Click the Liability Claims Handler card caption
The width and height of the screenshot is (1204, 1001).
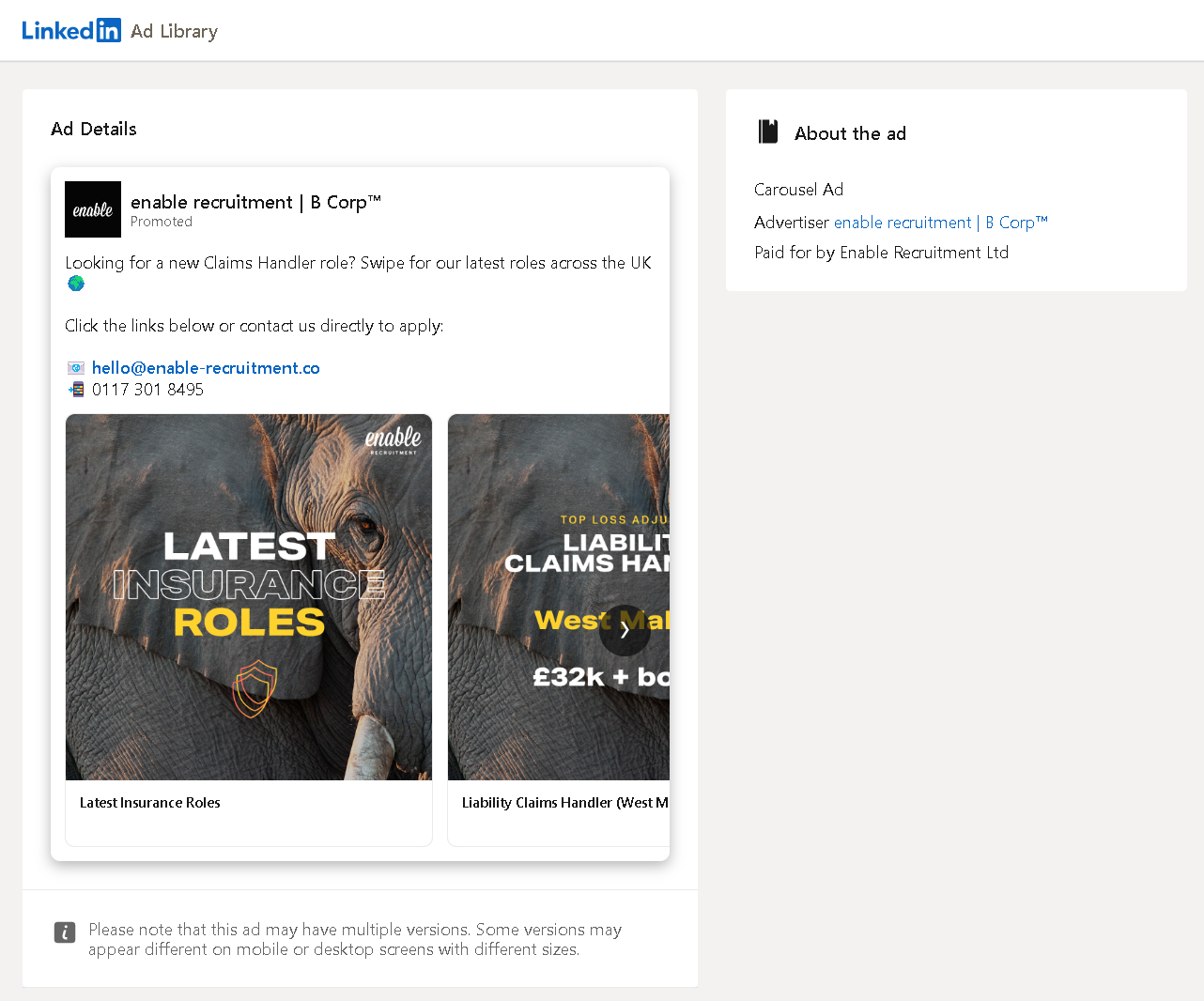[x=564, y=803]
